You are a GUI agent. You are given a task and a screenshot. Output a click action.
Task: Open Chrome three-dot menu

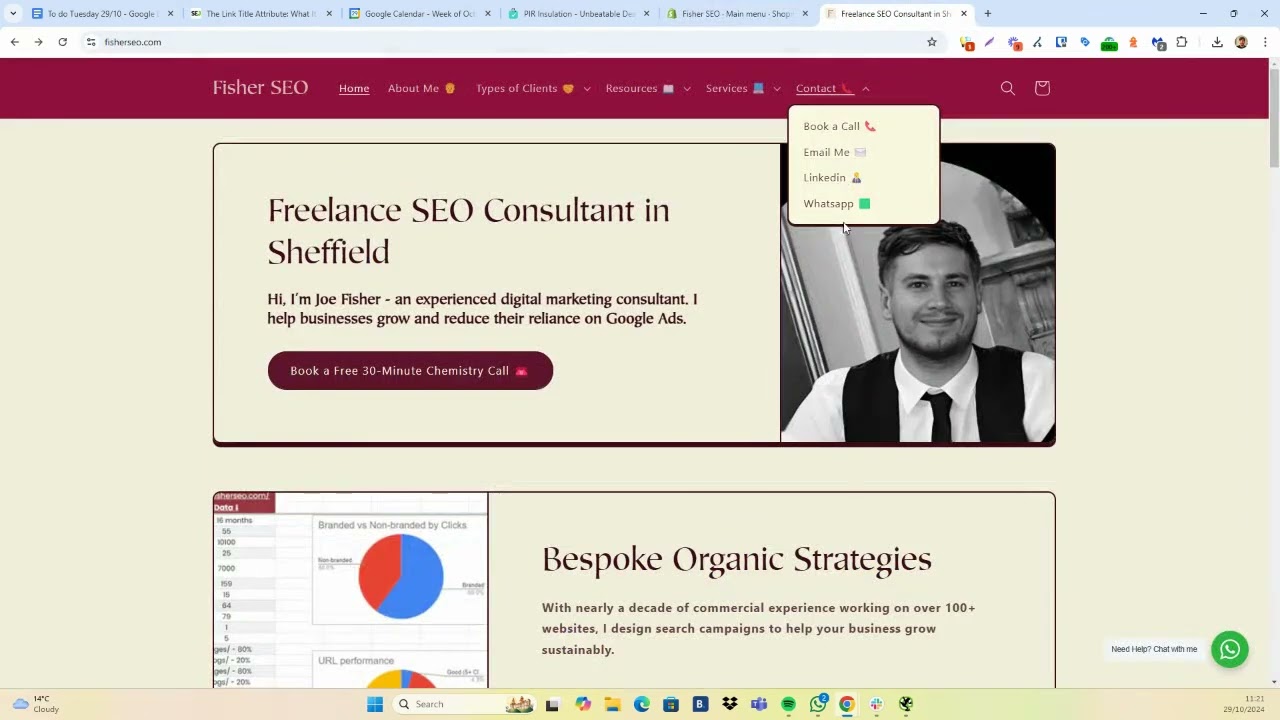1265,42
